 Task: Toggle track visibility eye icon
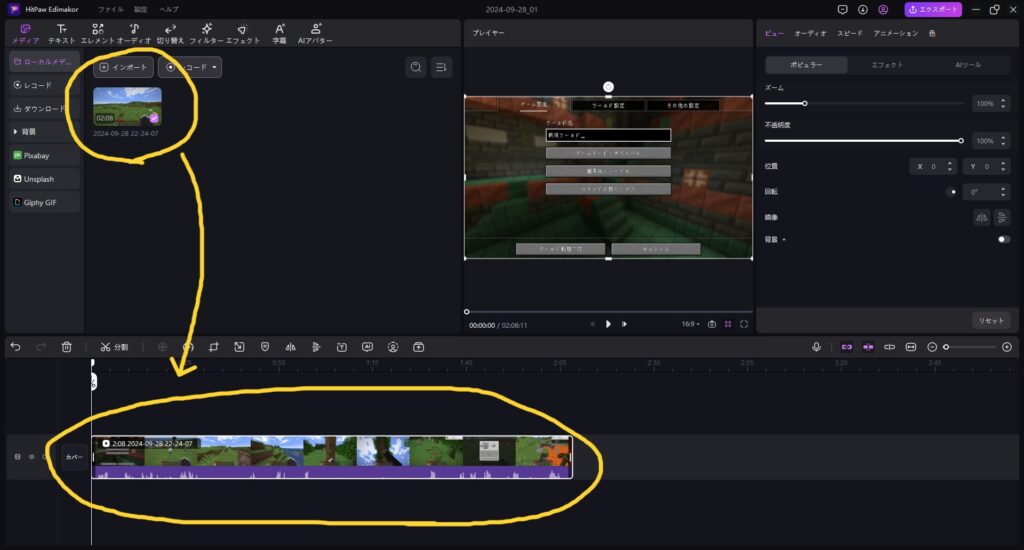(x=31, y=457)
